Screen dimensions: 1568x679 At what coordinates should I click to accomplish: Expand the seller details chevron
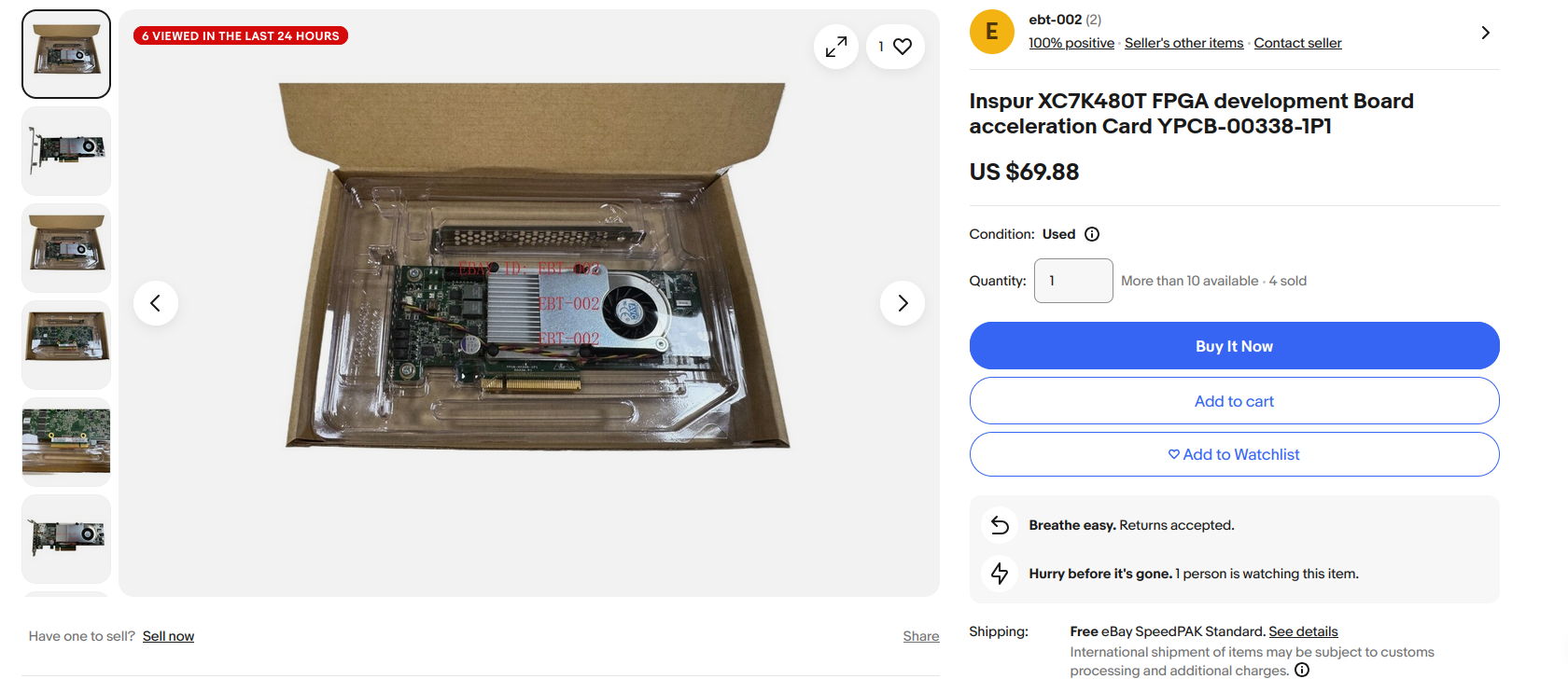(x=1484, y=31)
